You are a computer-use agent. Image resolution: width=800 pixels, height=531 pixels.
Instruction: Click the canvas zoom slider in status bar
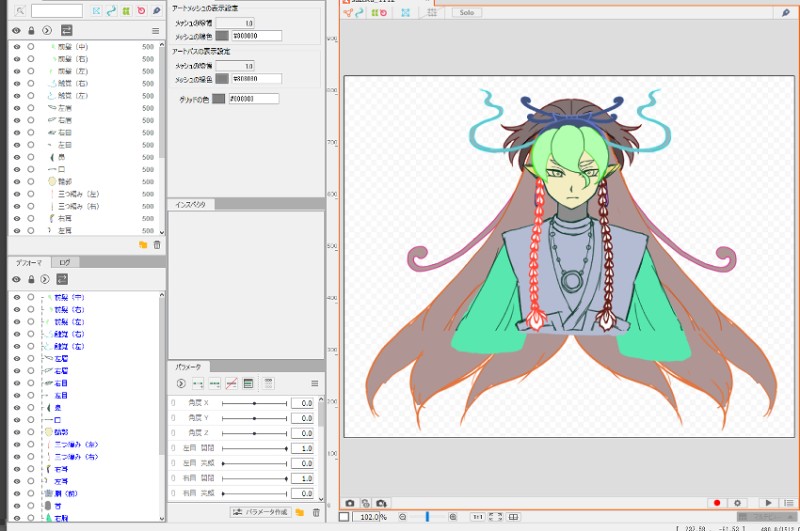click(x=428, y=517)
